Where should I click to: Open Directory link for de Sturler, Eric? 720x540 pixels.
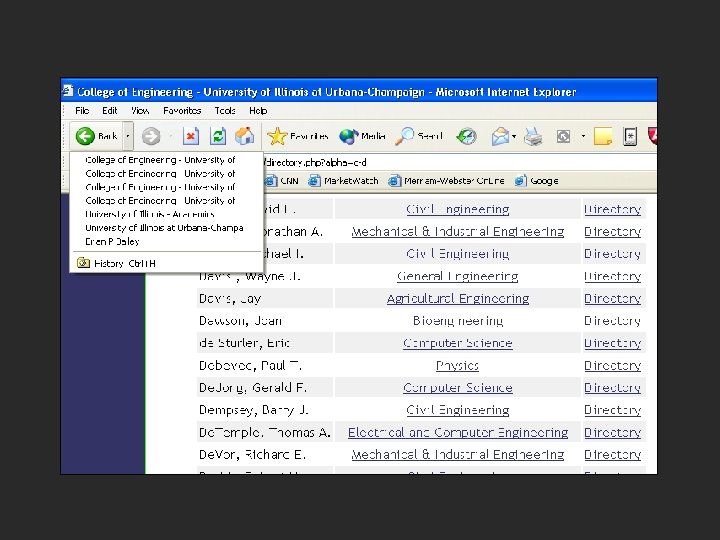(x=612, y=343)
